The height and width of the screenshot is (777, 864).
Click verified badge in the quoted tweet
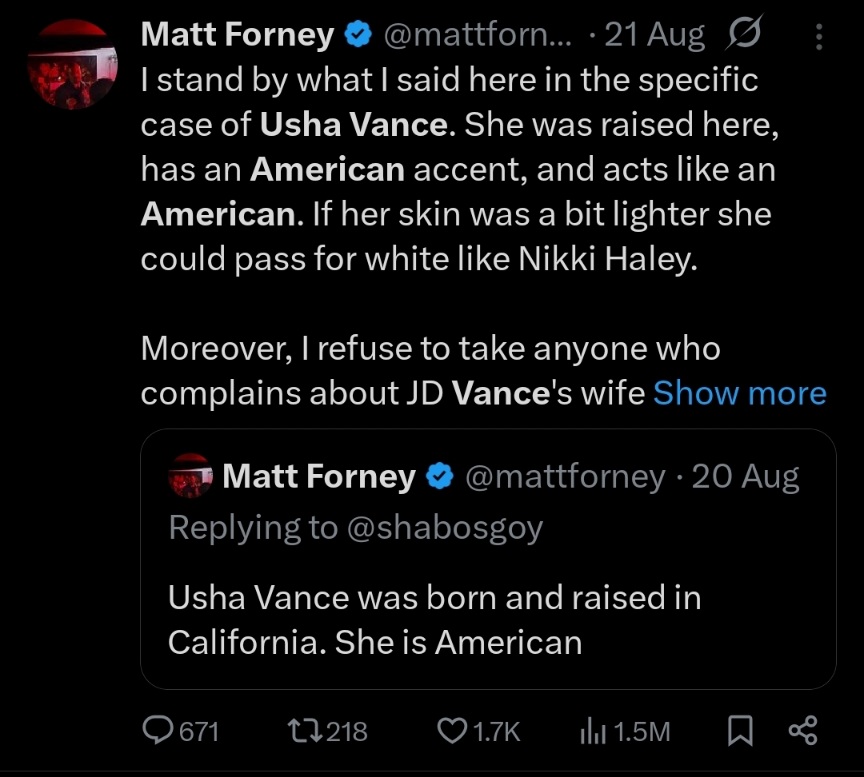coord(440,477)
